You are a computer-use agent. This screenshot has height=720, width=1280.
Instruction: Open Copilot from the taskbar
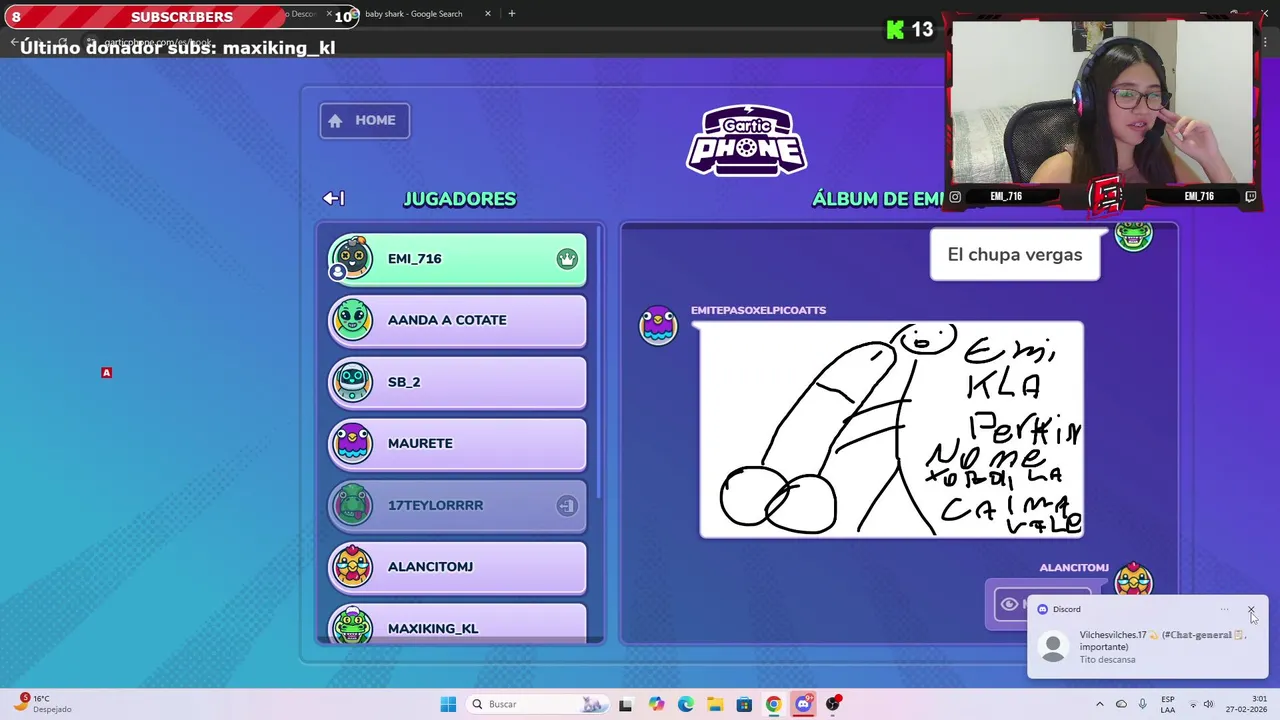pos(656,704)
